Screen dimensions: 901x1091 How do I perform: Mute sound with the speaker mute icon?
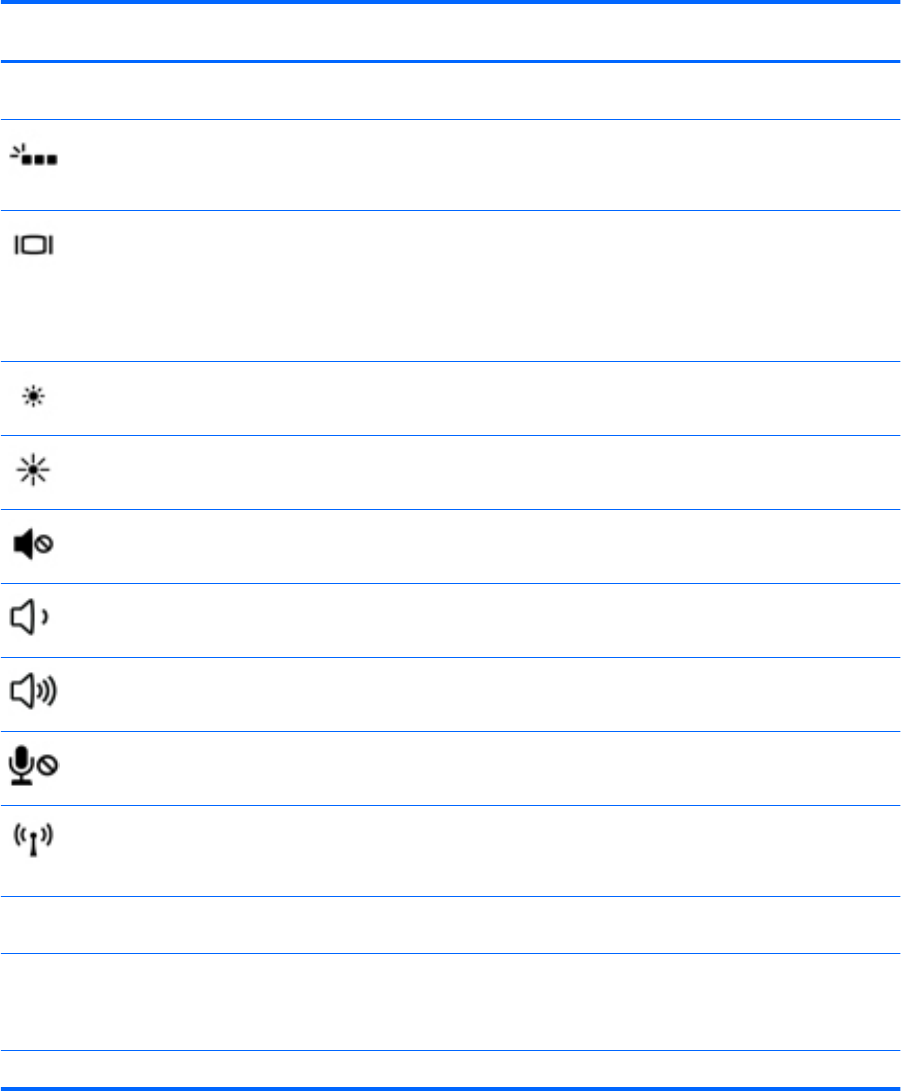[x=35, y=546]
